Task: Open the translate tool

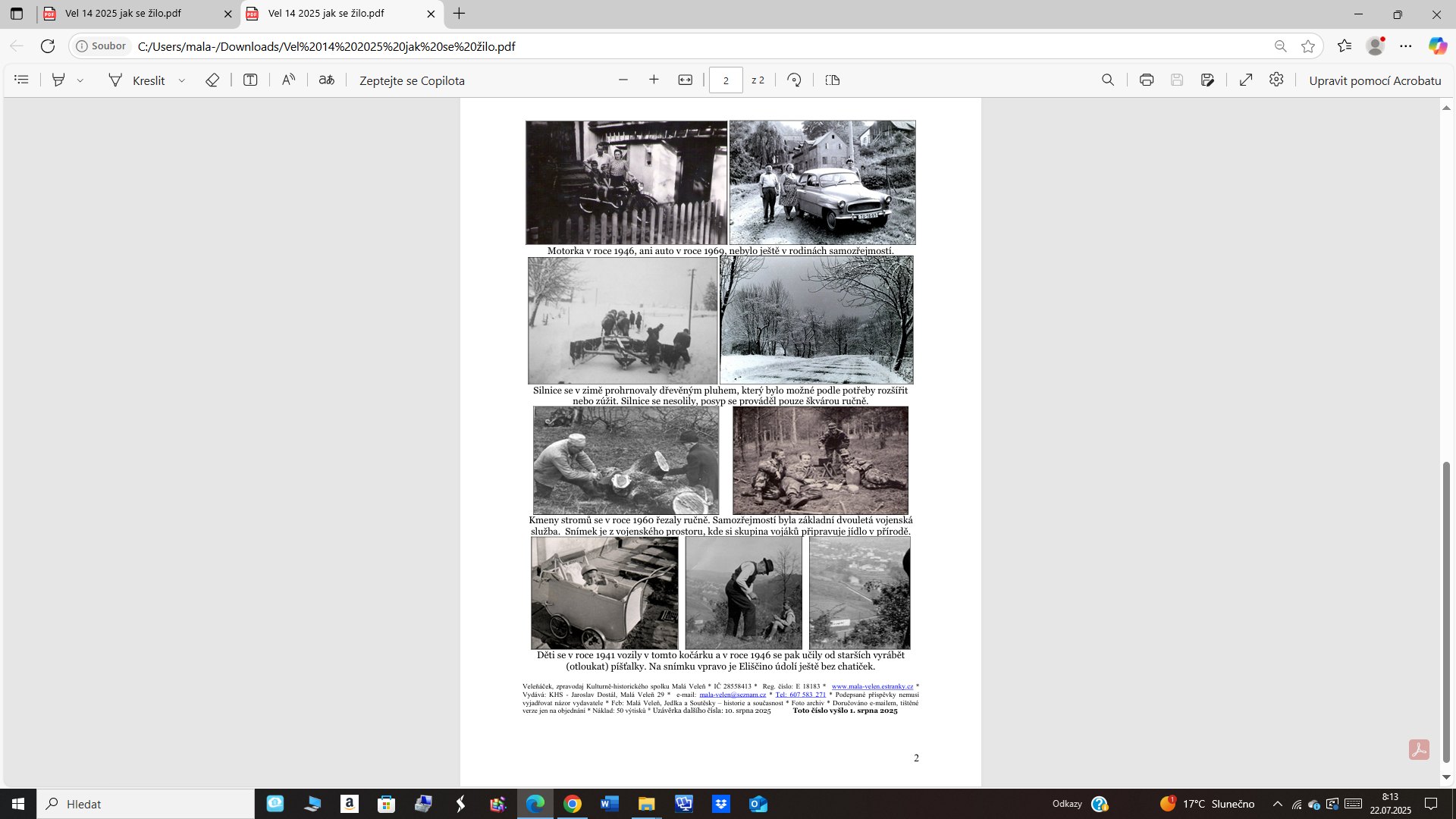Action: pos(327,80)
